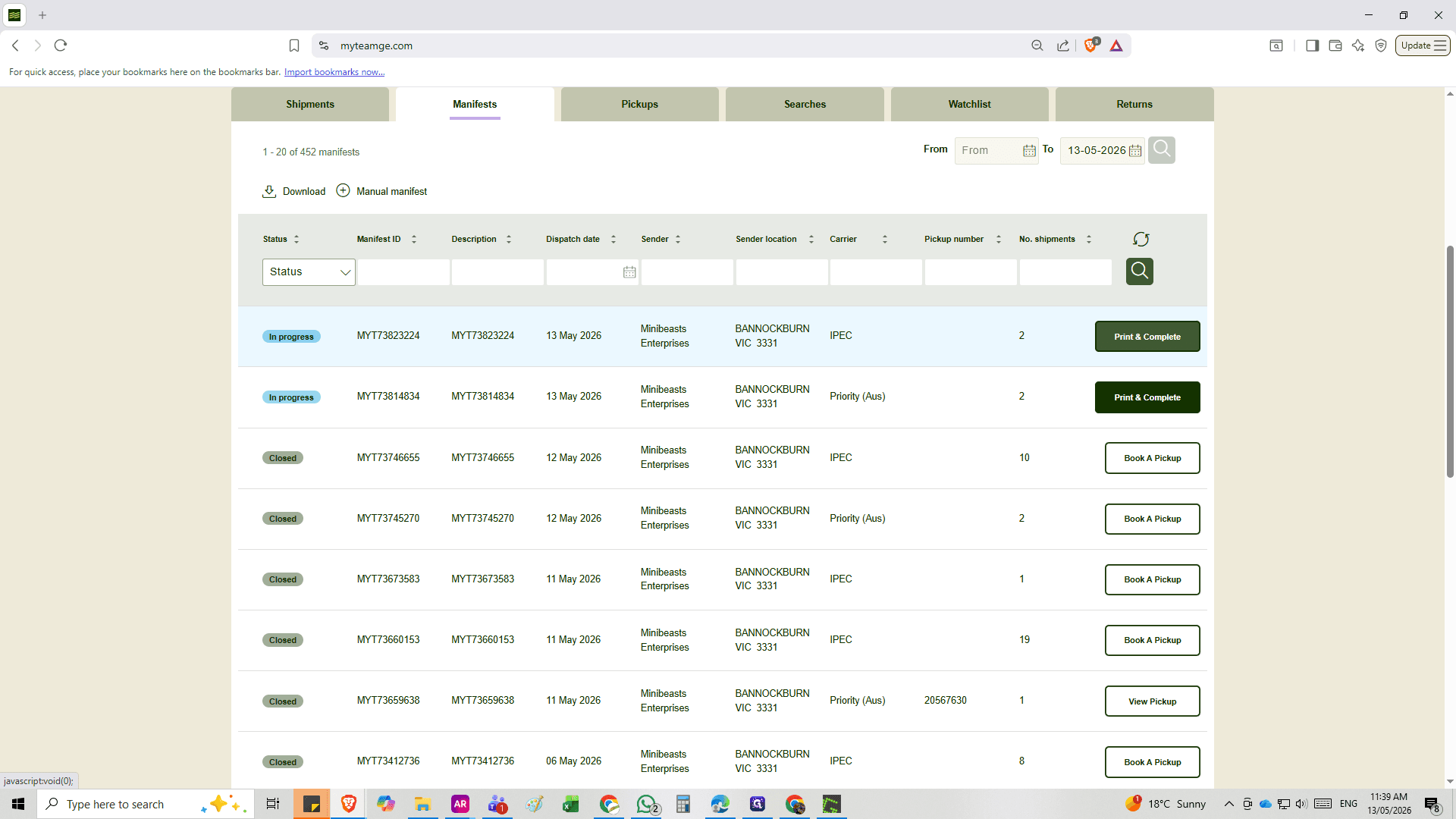Open the To date calendar icon

[x=1135, y=151]
